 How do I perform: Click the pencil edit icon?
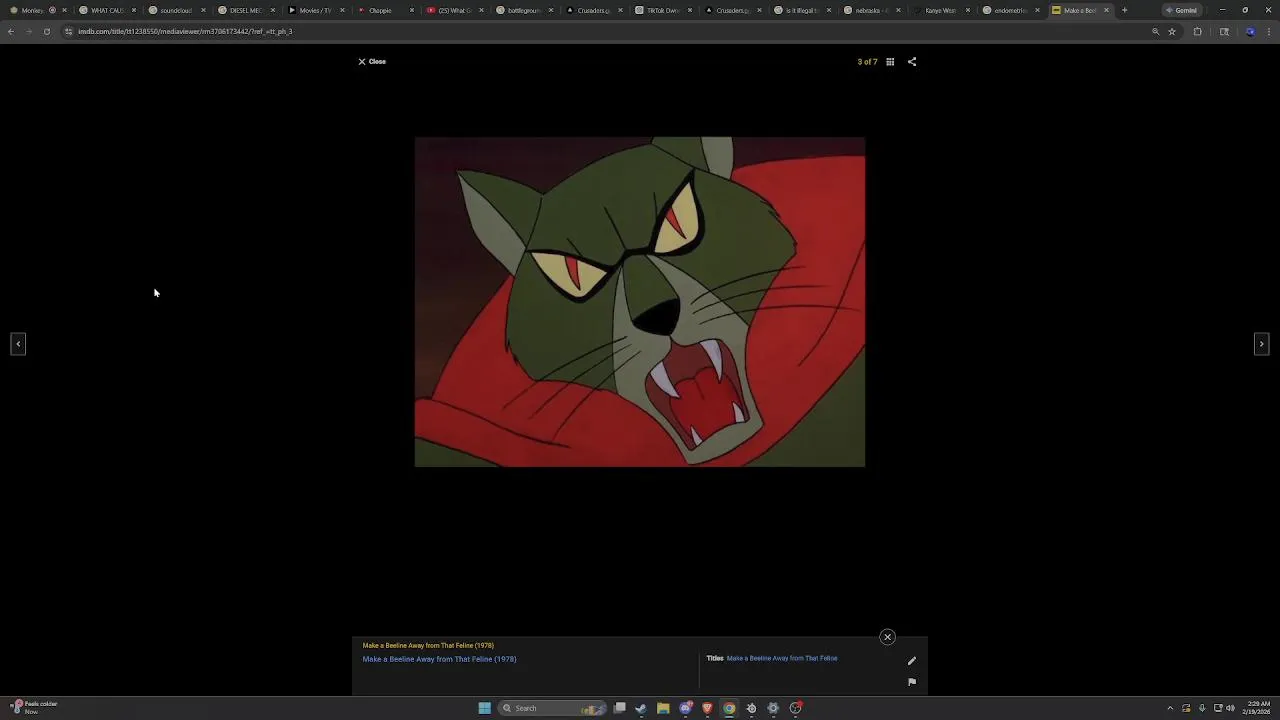point(911,661)
